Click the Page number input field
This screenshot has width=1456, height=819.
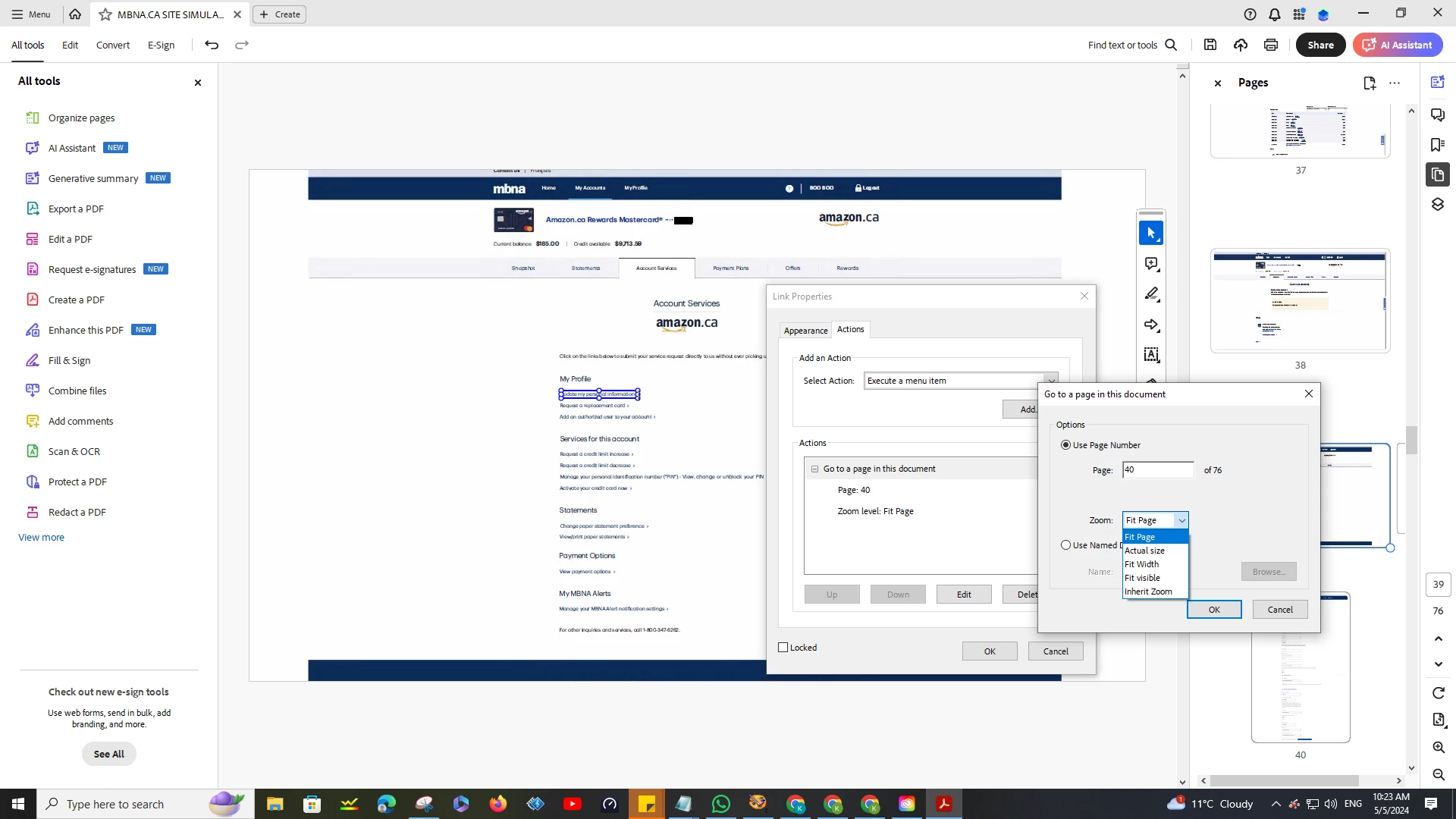(1157, 469)
